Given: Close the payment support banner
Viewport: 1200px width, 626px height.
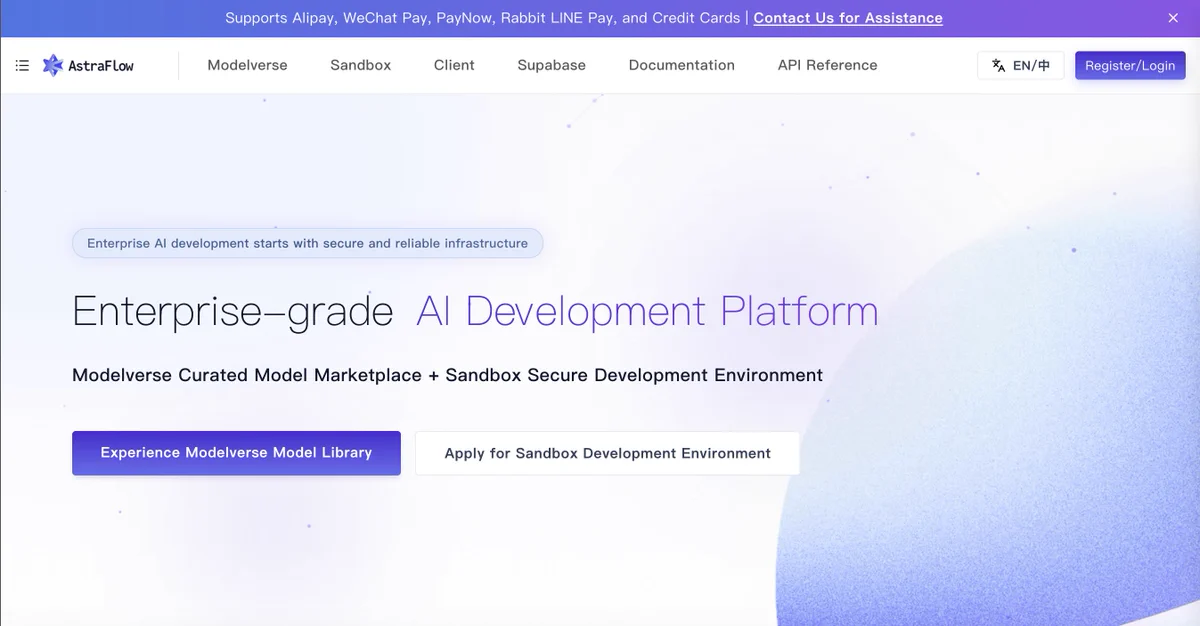Looking at the screenshot, I should 1173,18.
